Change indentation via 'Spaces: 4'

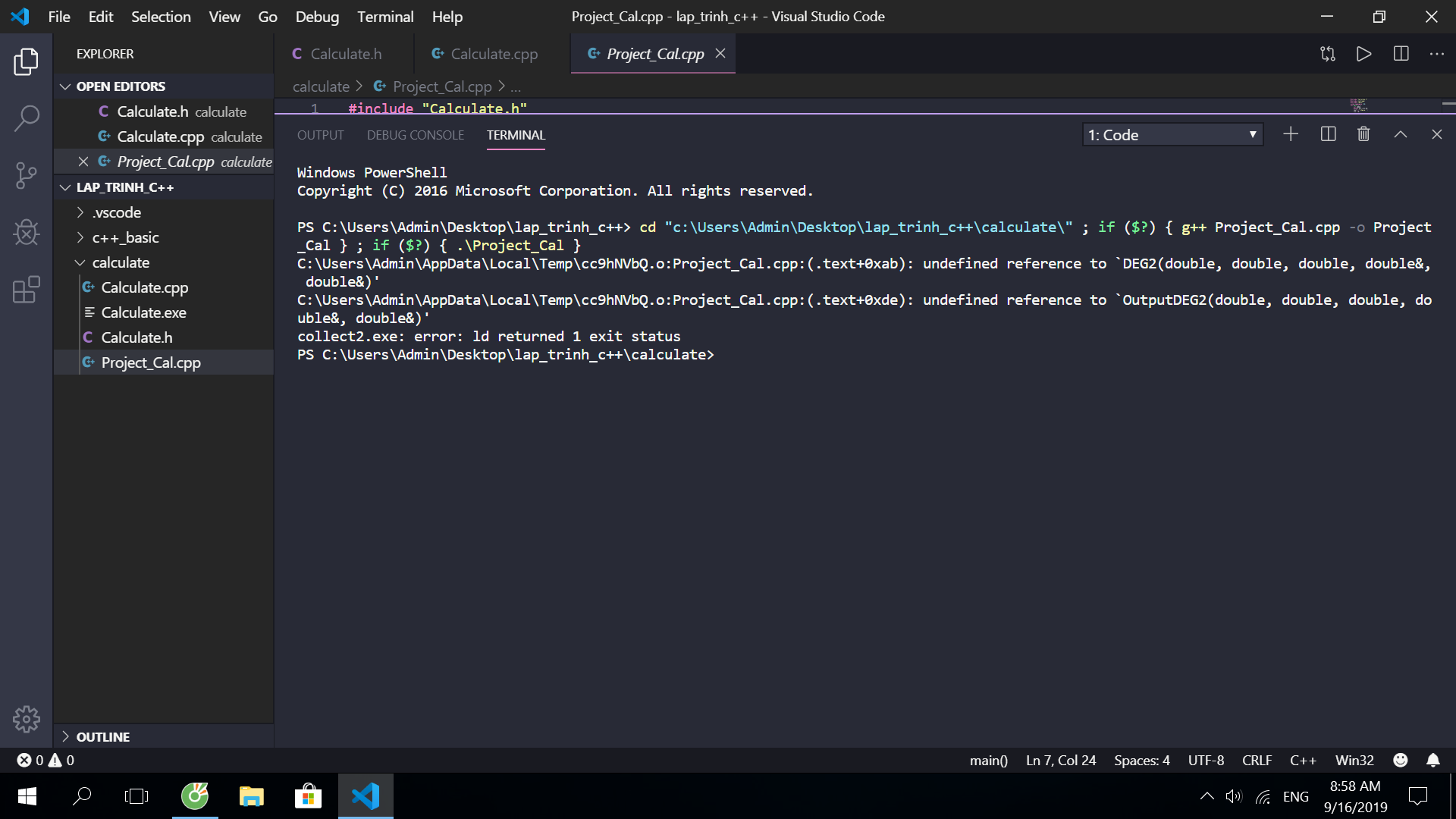(x=1141, y=760)
